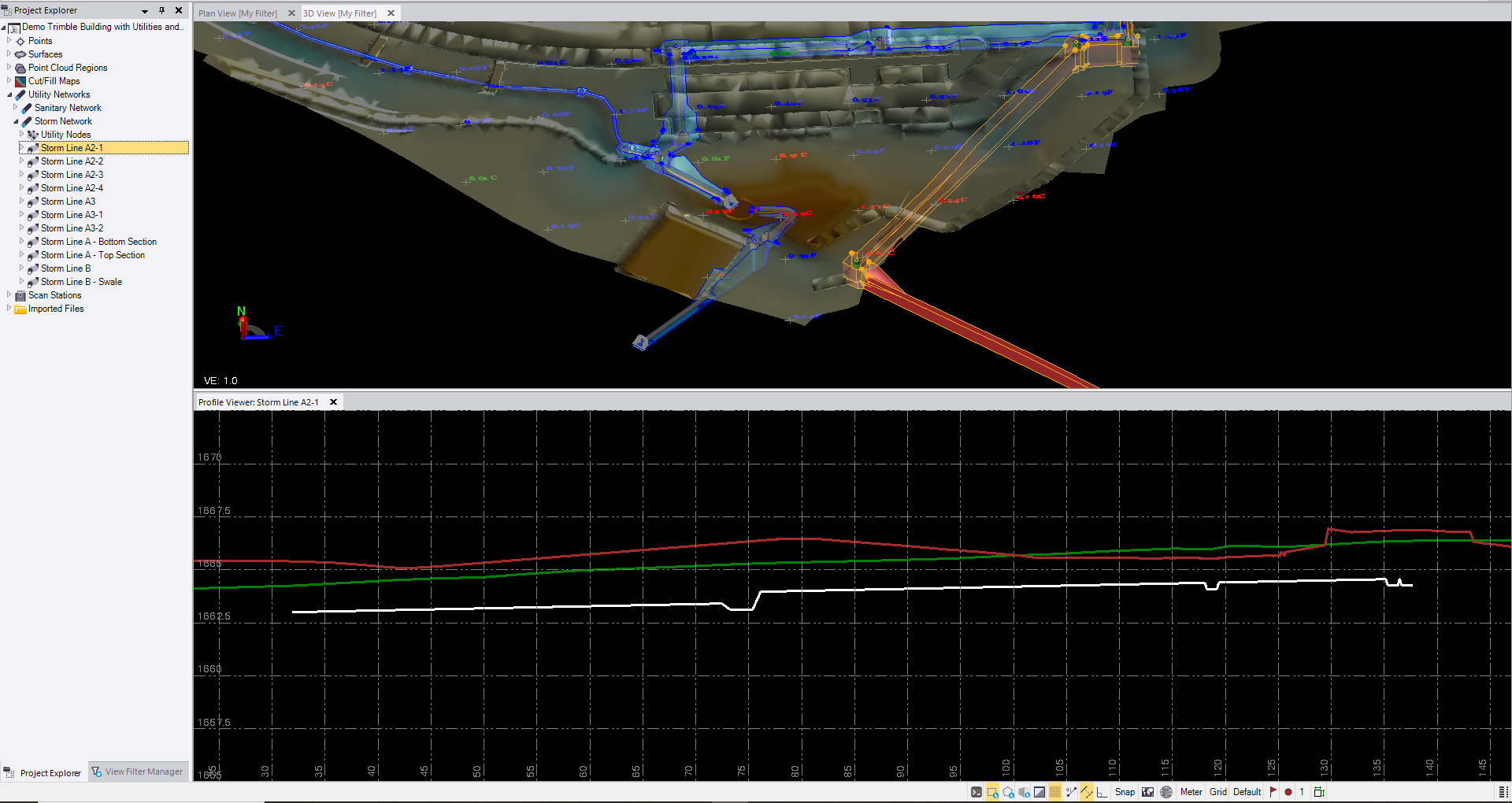Click the Imported Files folder icon
The width and height of the screenshot is (1512, 803).
coord(20,309)
